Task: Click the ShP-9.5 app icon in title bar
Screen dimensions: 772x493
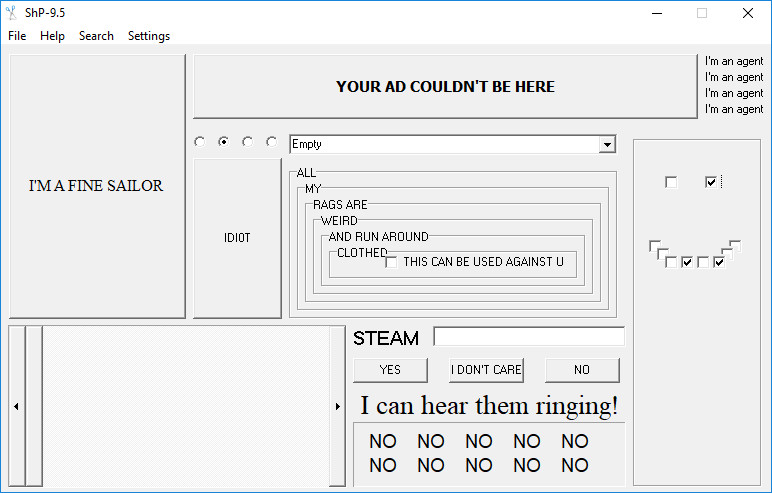Action: point(11,13)
